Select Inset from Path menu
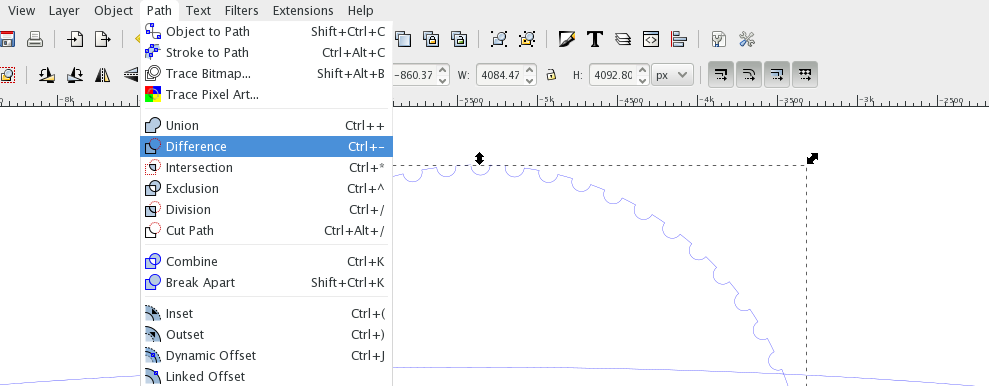The width and height of the screenshot is (989, 386). pos(266,313)
